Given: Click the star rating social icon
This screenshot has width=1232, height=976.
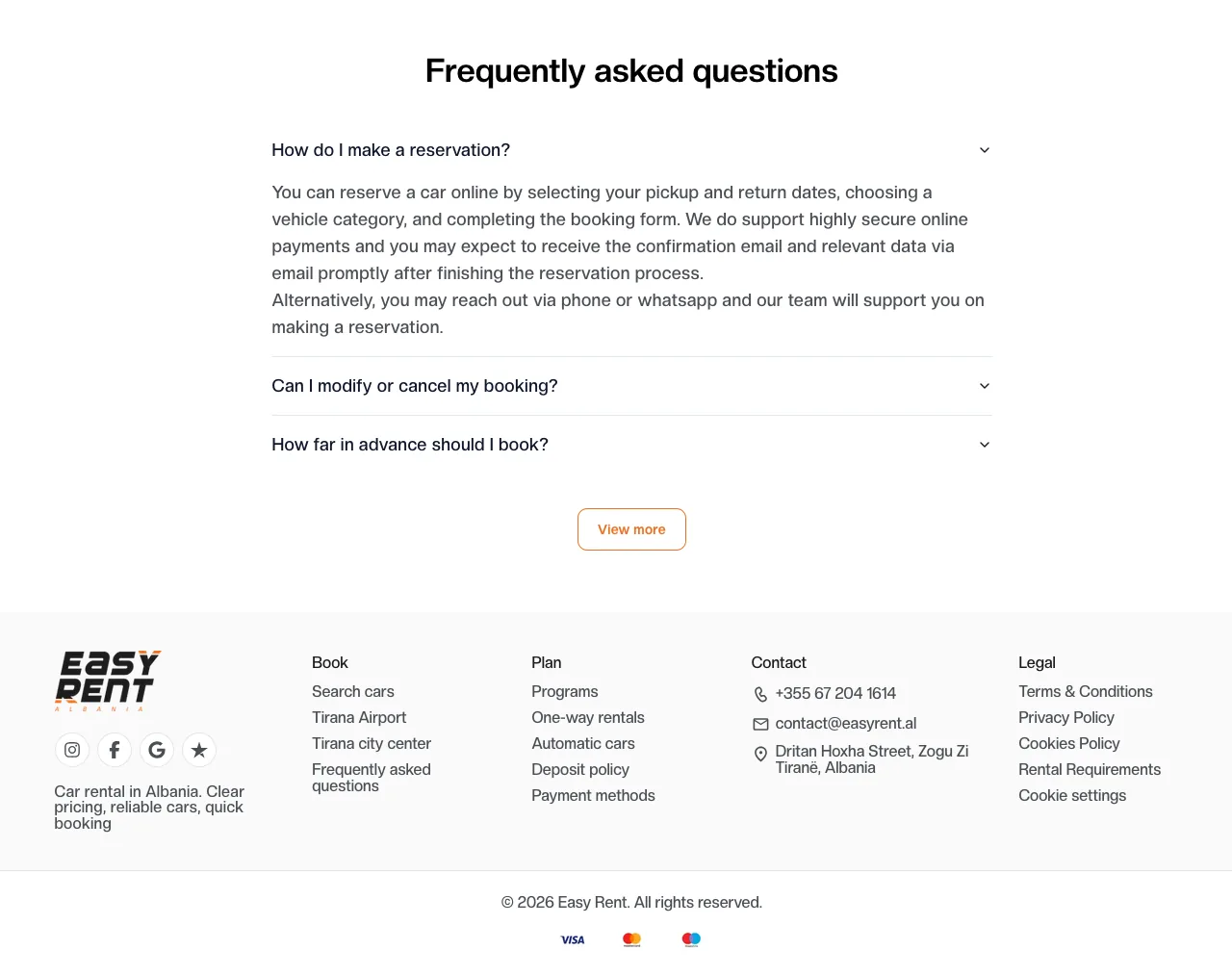Looking at the screenshot, I should [x=199, y=750].
